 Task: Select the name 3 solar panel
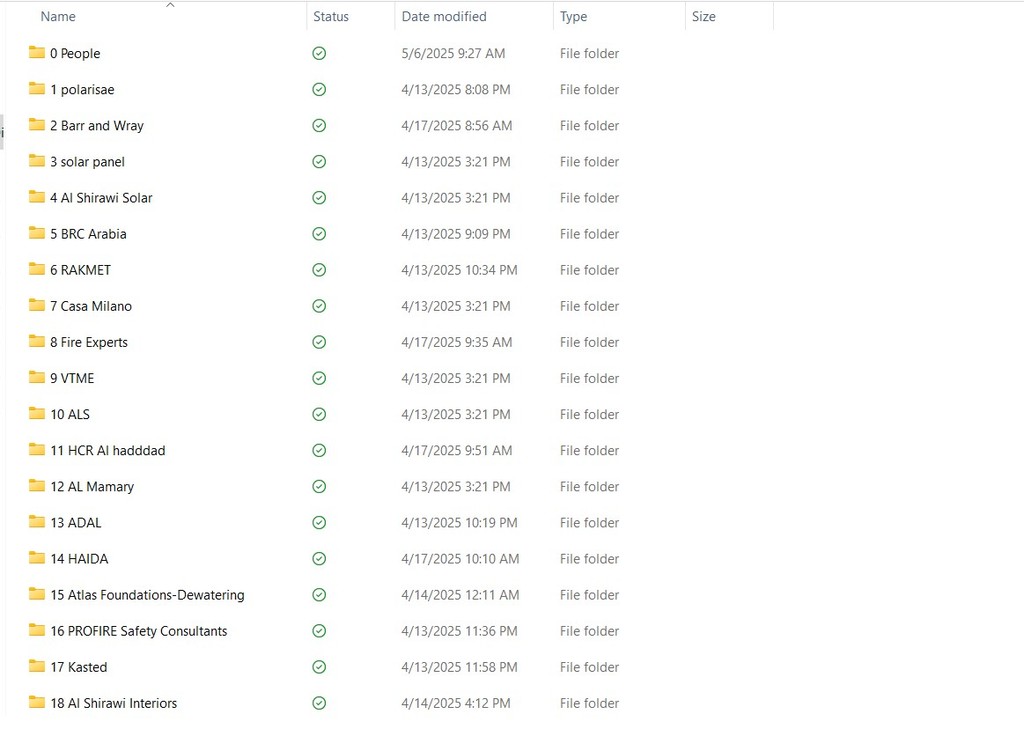pos(88,162)
